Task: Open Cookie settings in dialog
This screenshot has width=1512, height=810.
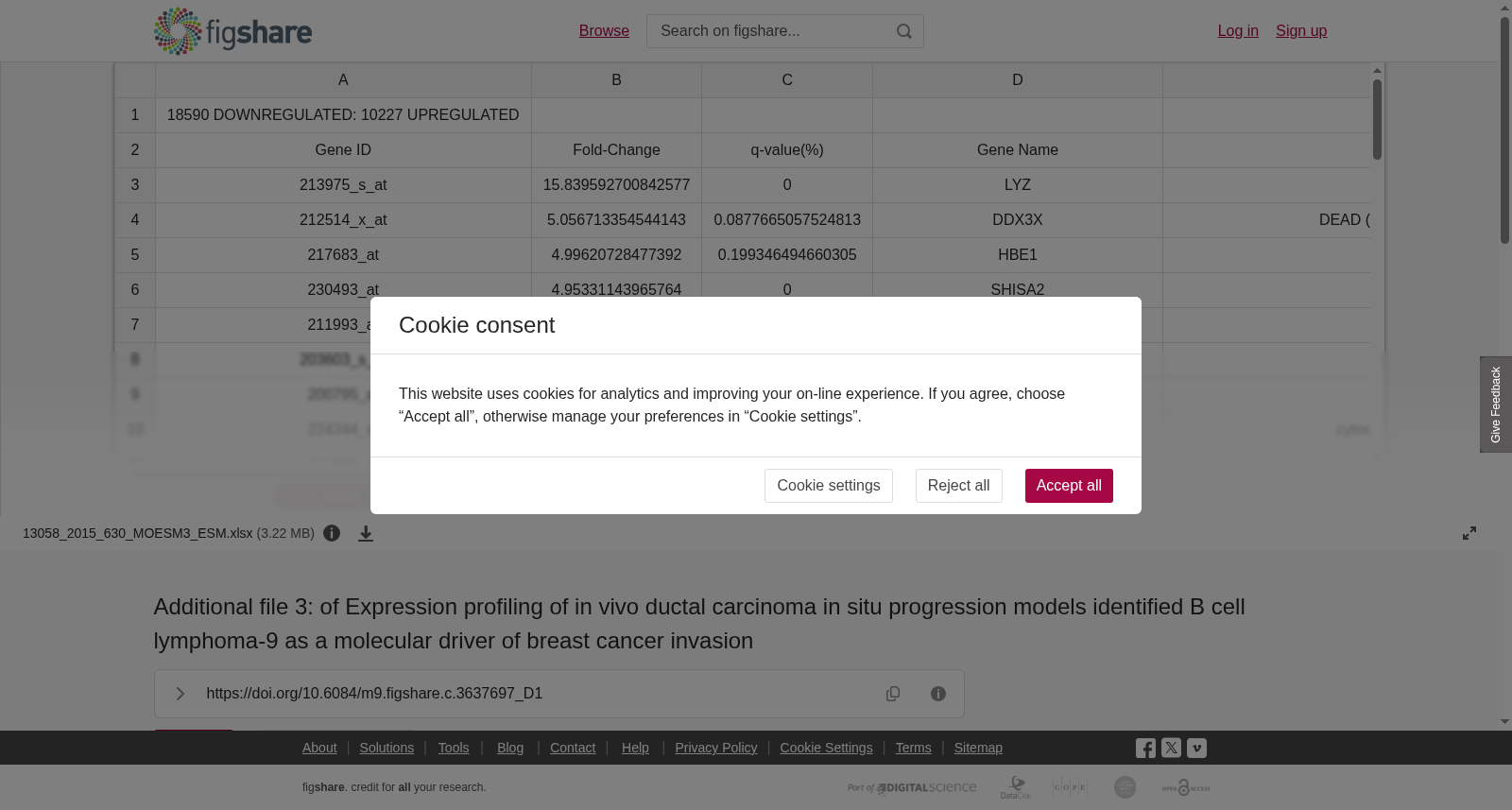Action: (829, 486)
